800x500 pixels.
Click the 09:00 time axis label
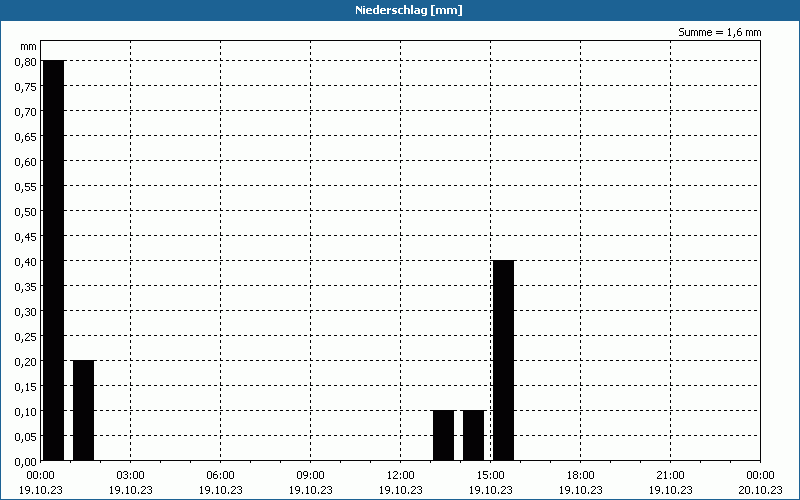tap(311, 476)
